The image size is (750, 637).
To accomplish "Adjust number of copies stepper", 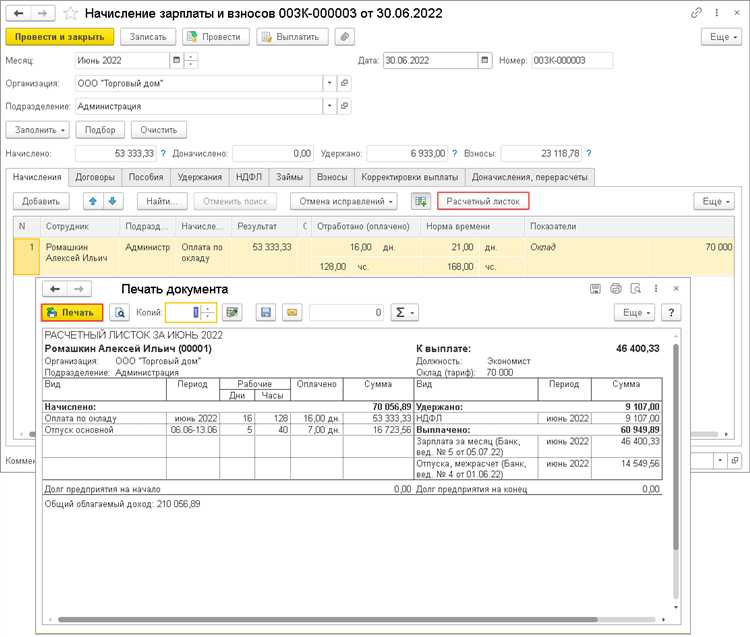I will [x=208, y=313].
